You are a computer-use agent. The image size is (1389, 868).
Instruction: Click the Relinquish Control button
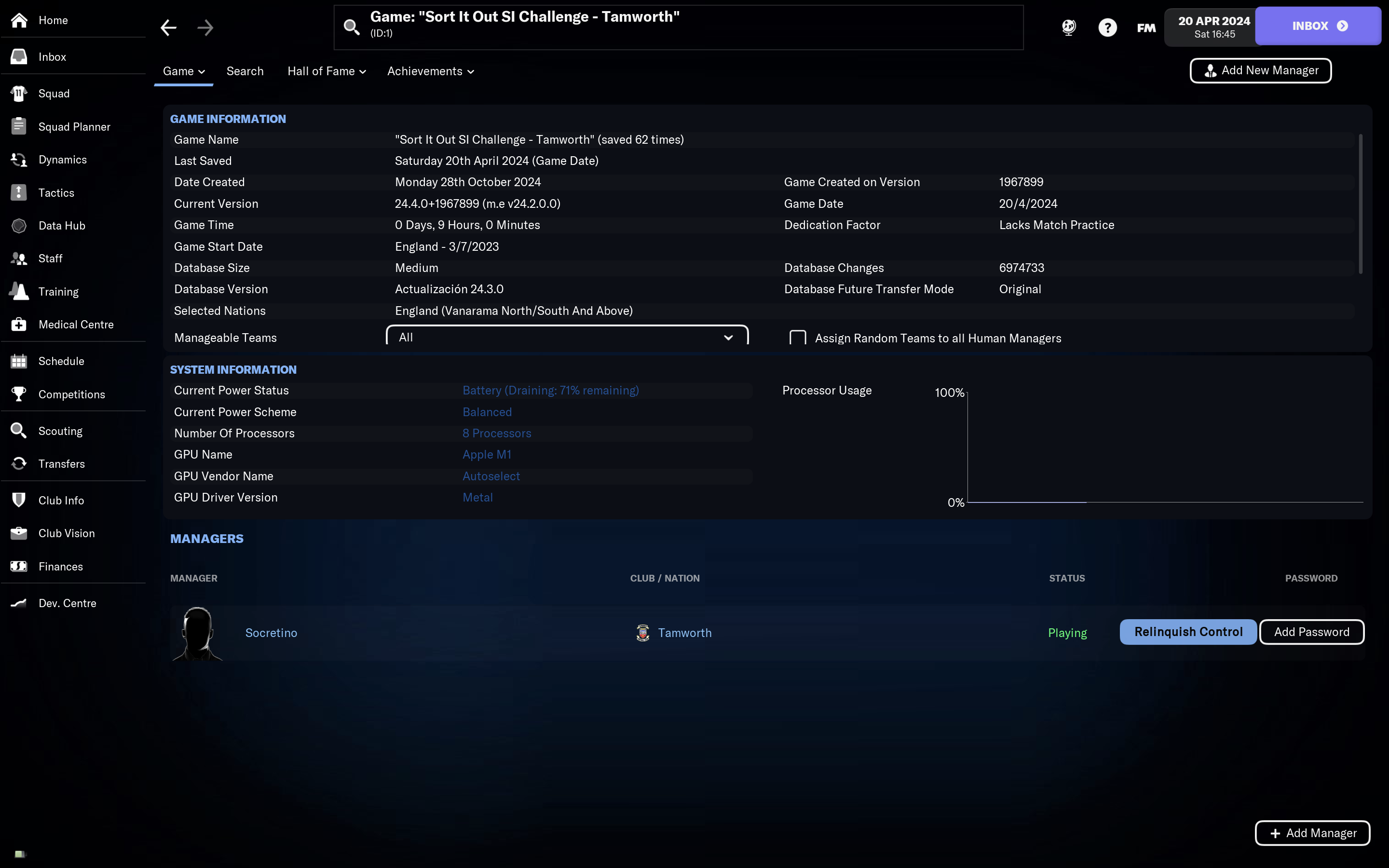coord(1188,632)
